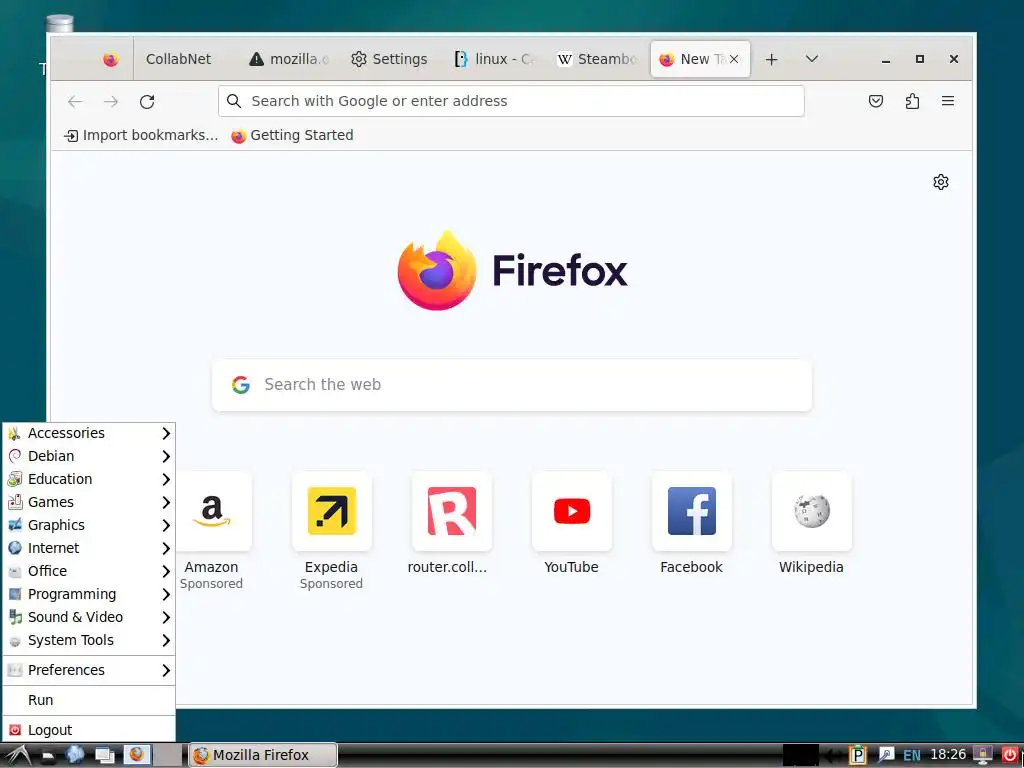Select Logout from the start menu

pos(89,730)
